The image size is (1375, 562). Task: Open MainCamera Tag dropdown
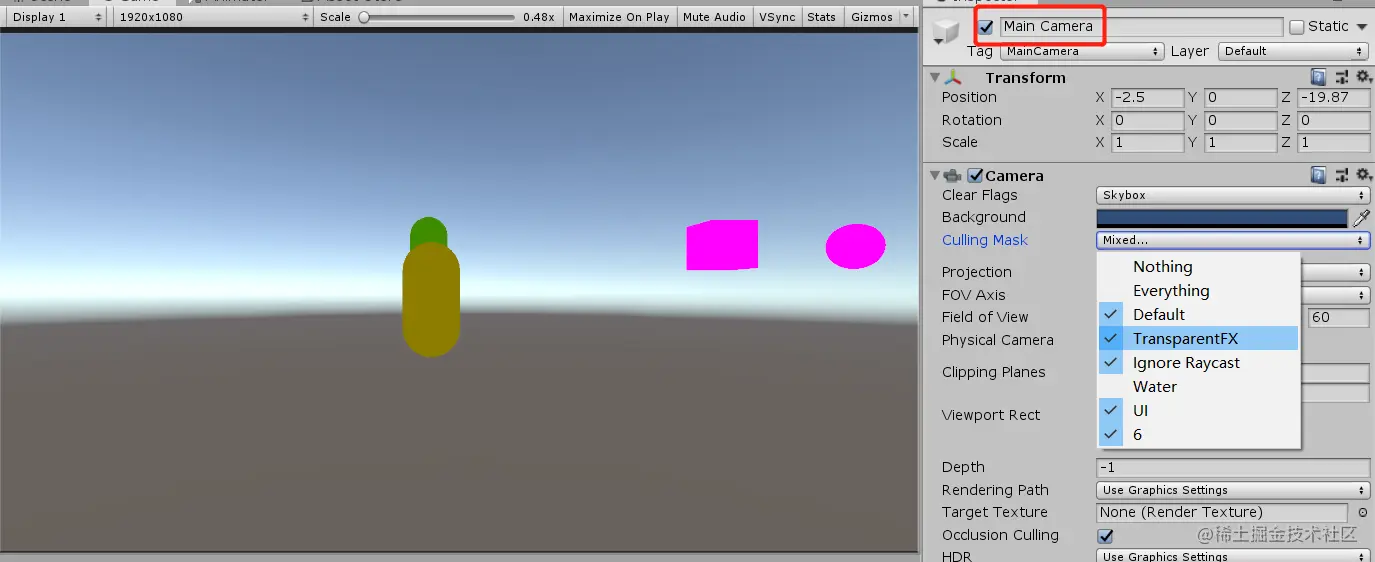point(1082,51)
